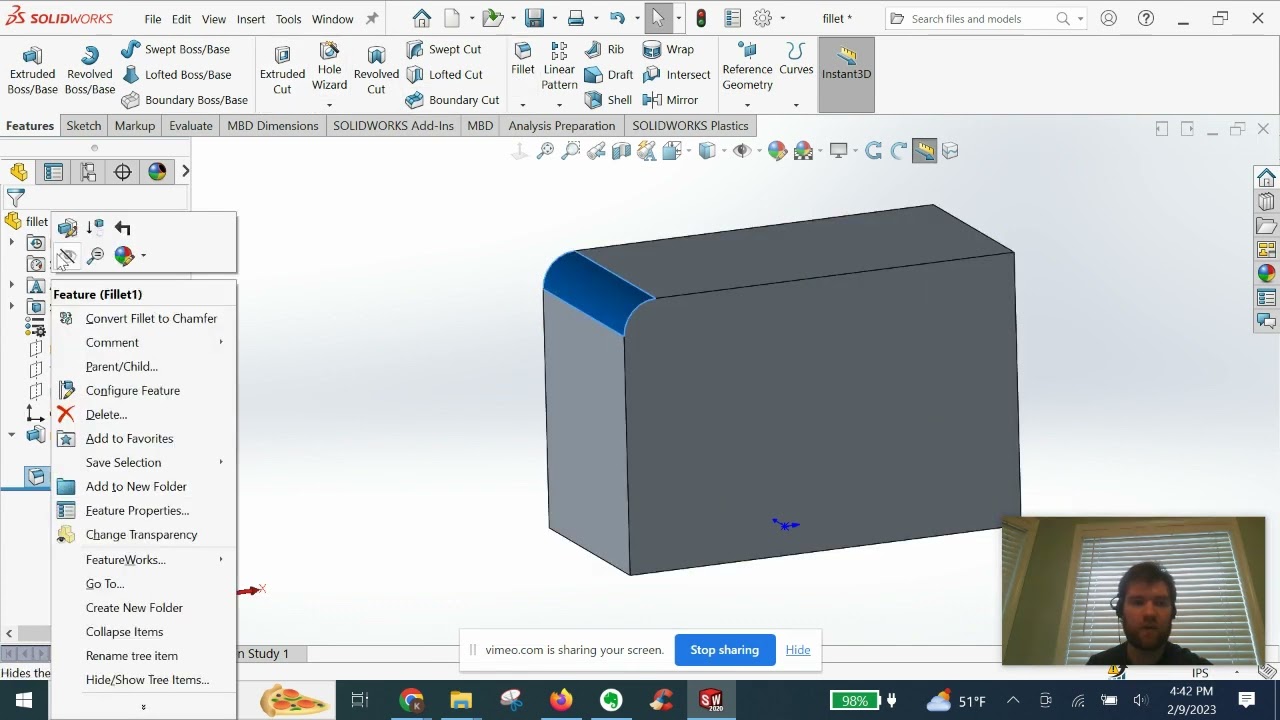This screenshot has height=720, width=1280.
Task: Select the Wrap feature tool
Action: click(668, 49)
